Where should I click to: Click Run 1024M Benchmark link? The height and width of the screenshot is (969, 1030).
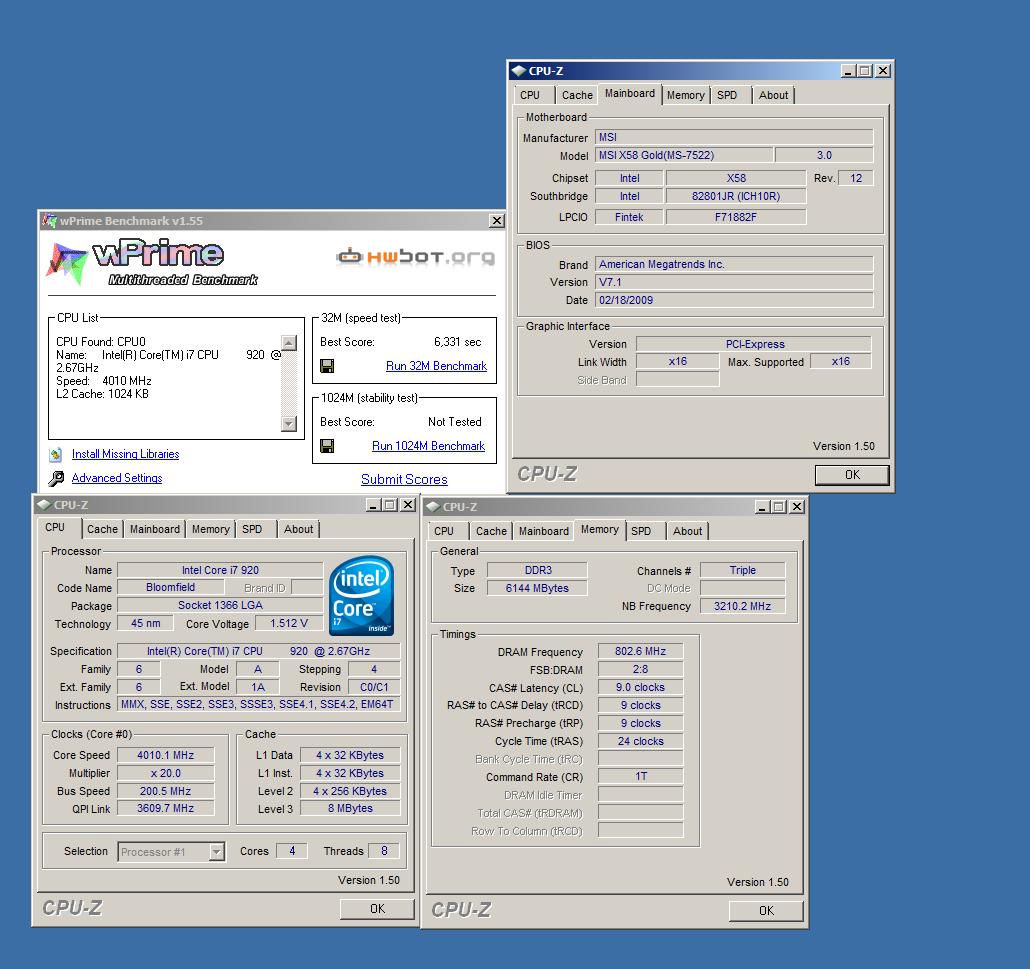coord(428,446)
